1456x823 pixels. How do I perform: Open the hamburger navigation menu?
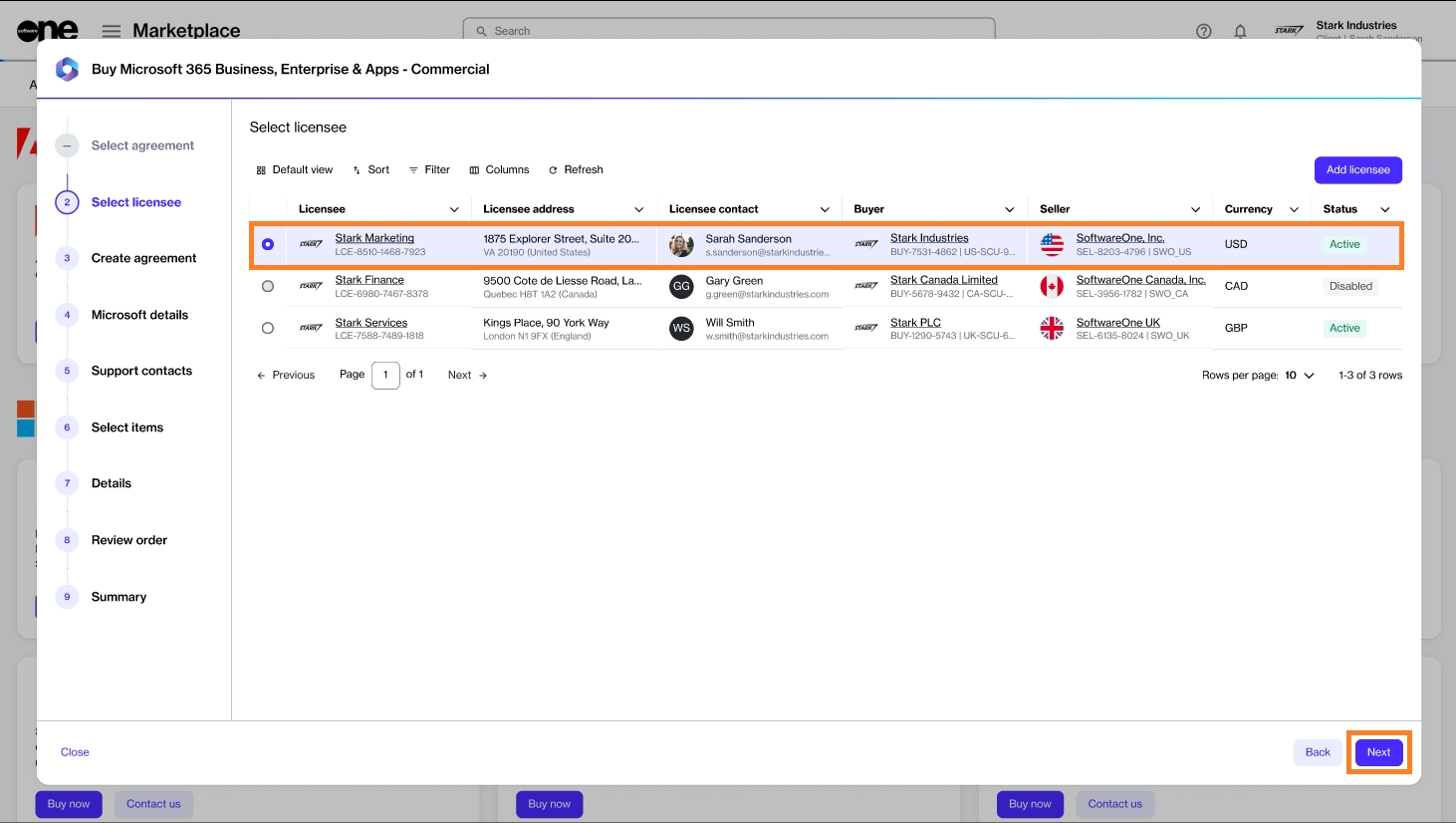pyautogui.click(x=112, y=31)
